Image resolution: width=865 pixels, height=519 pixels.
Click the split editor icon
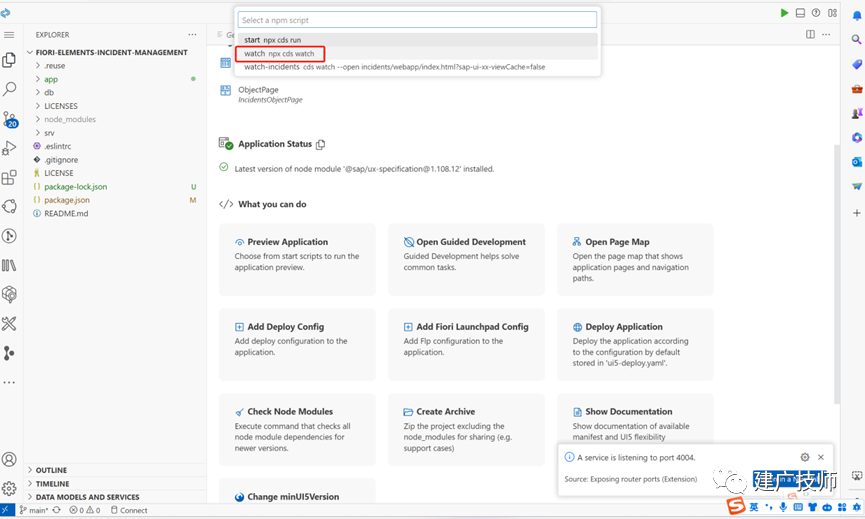810,34
